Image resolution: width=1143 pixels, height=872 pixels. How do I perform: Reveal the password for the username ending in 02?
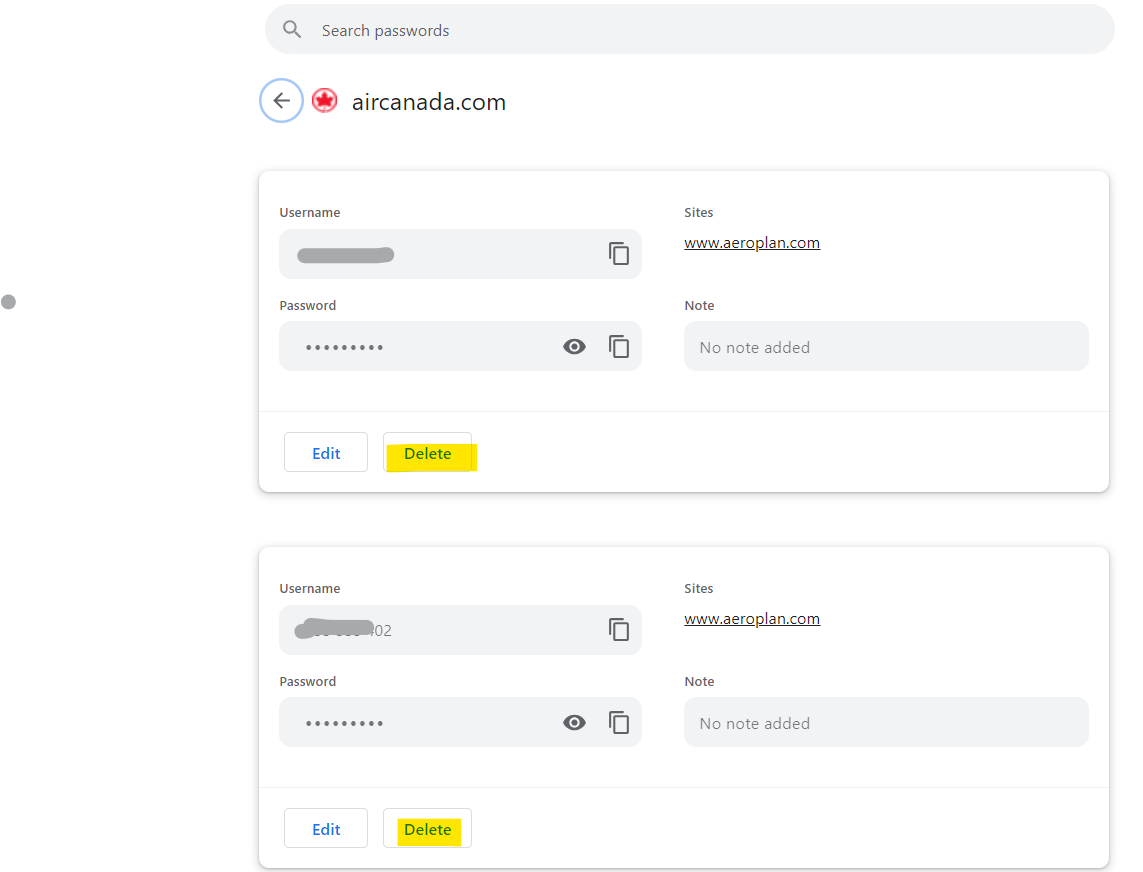[574, 723]
